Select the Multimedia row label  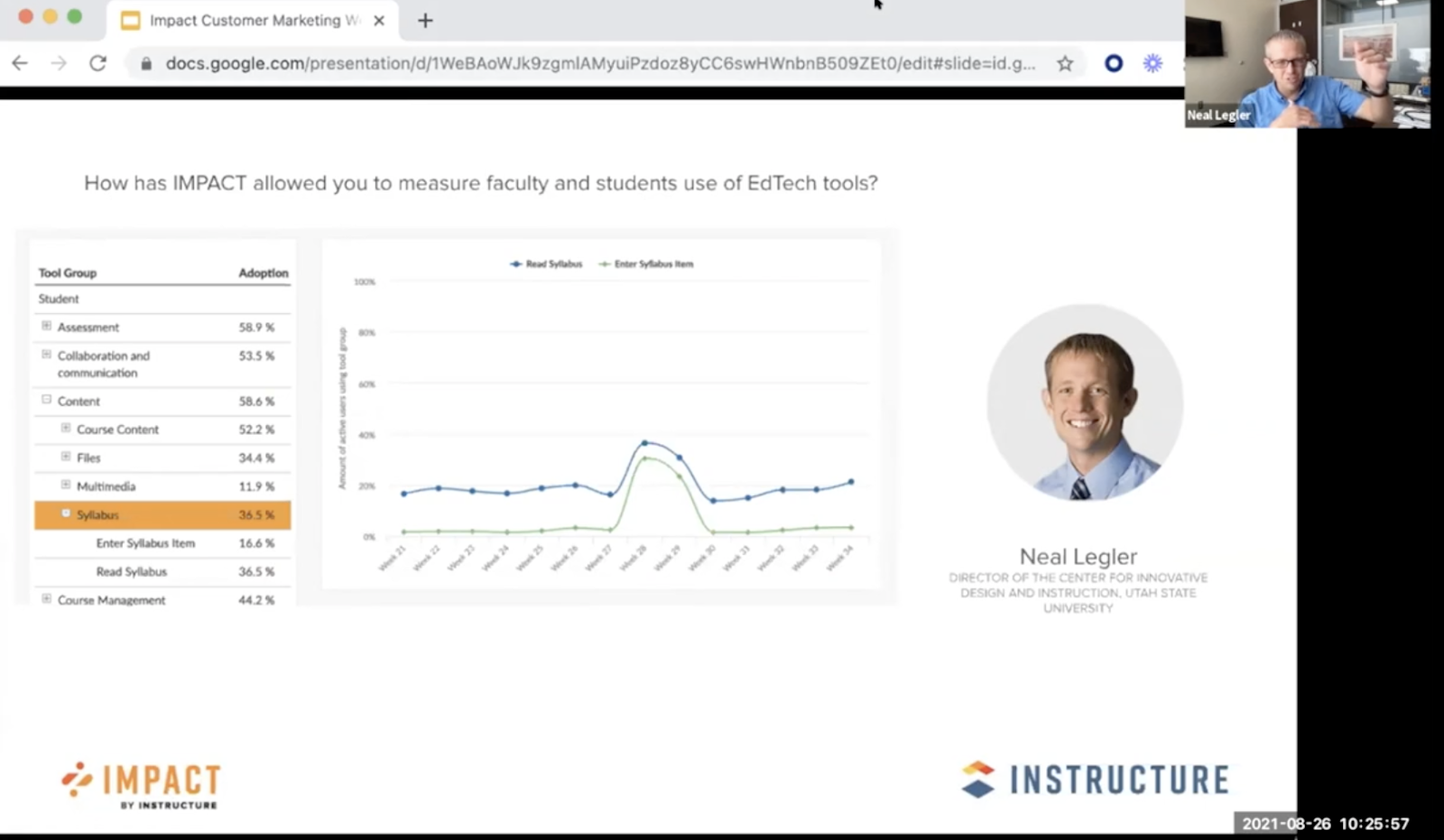click(106, 486)
